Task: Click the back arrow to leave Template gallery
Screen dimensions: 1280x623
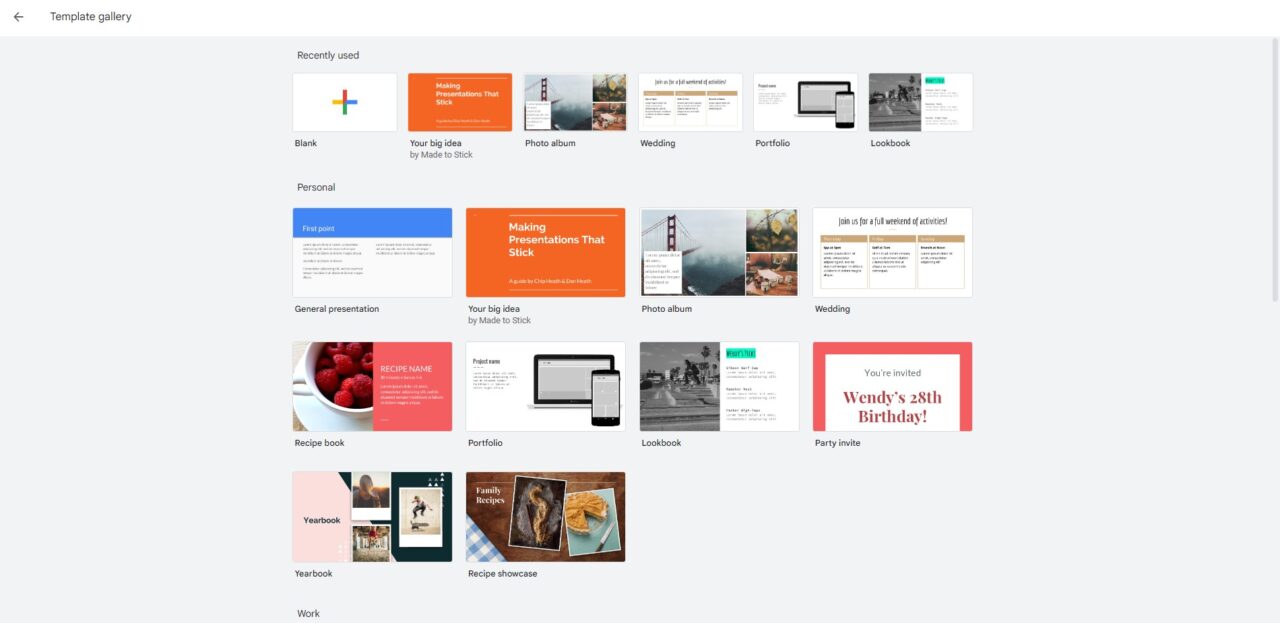Action: click(x=18, y=16)
